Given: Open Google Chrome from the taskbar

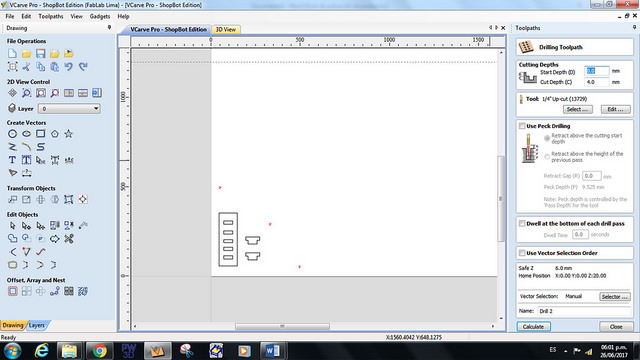Looking at the screenshot, I should coord(99,351).
